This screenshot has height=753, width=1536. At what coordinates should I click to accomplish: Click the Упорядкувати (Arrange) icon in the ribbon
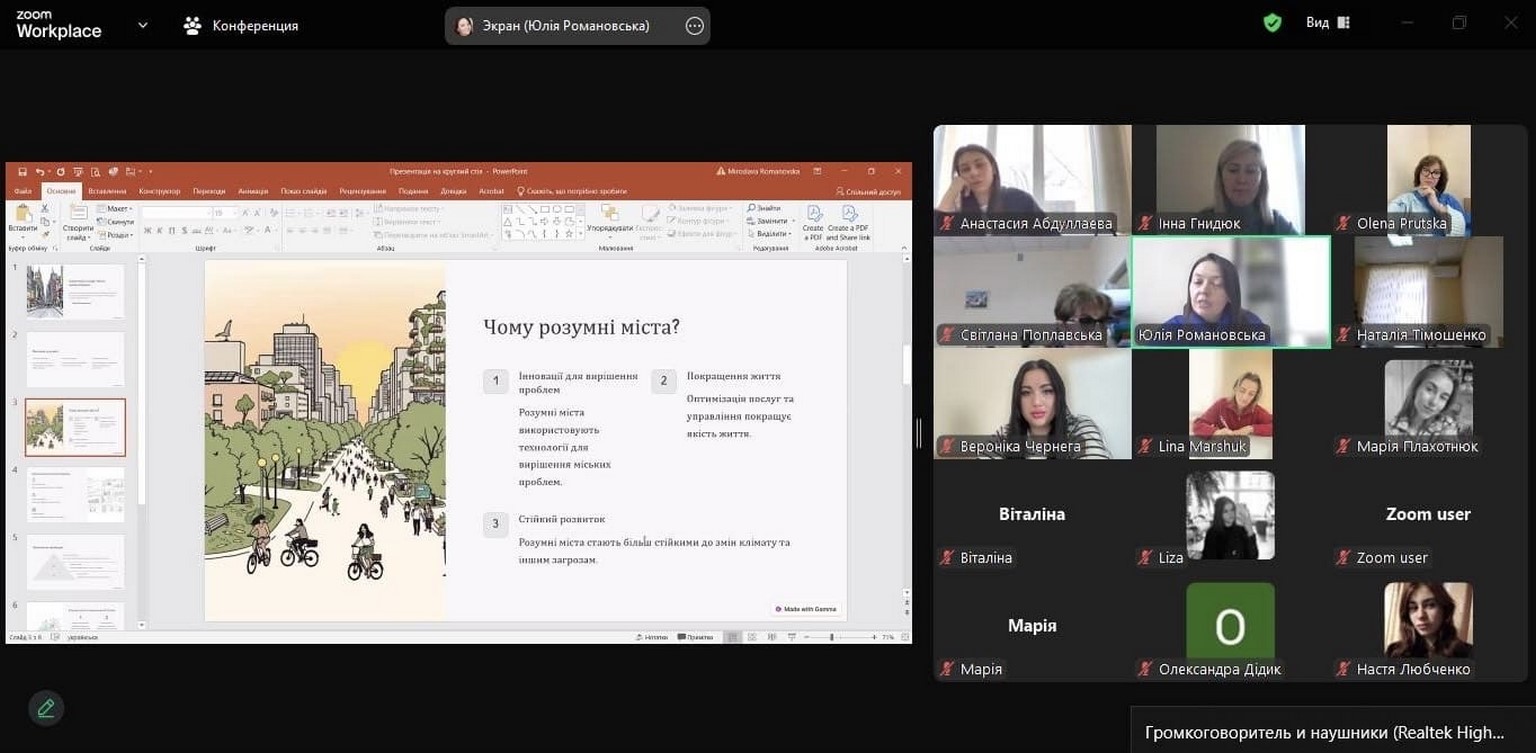click(x=609, y=217)
